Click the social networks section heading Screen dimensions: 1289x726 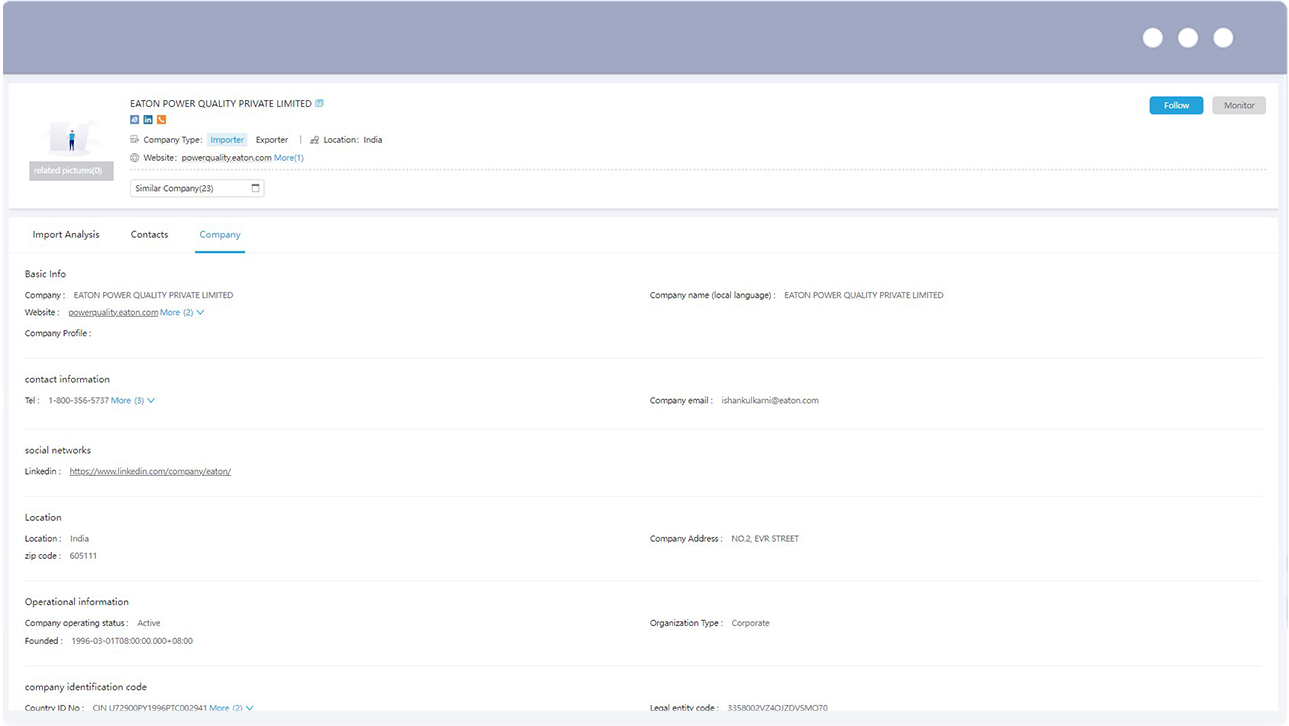(x=58, y=451)
